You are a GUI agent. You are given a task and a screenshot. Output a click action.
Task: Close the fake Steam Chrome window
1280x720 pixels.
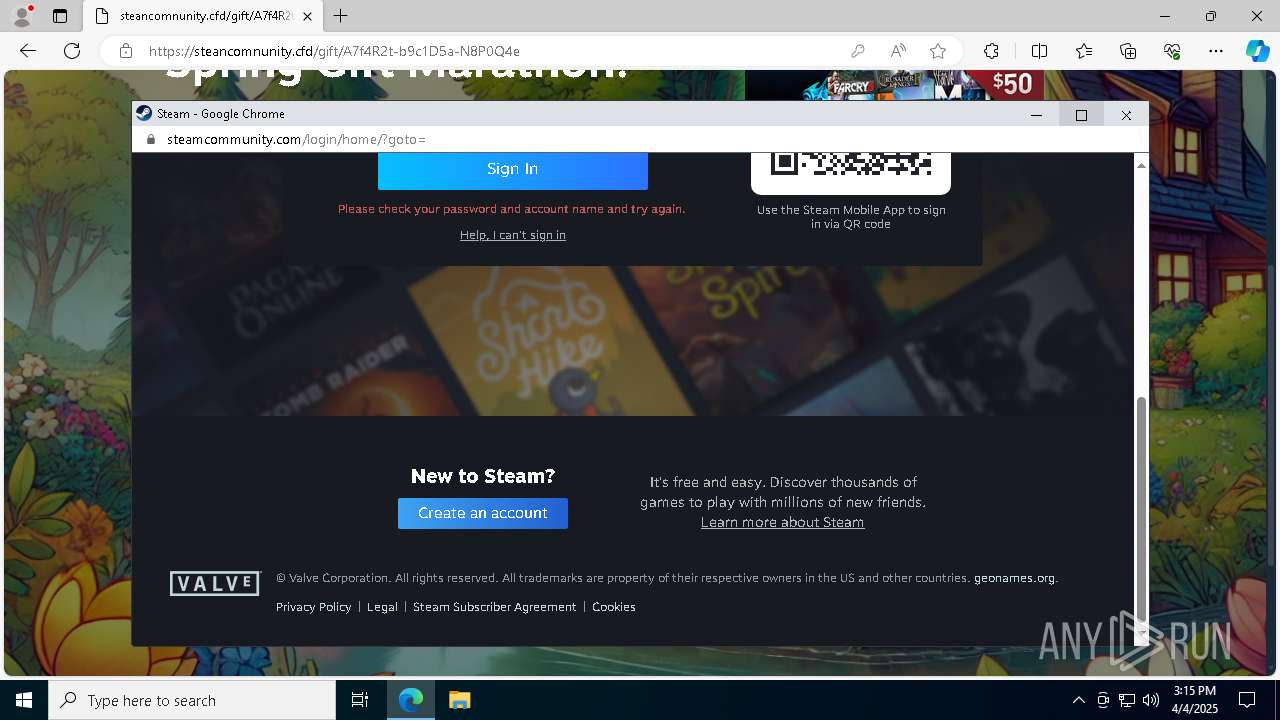pos(1126,115)
